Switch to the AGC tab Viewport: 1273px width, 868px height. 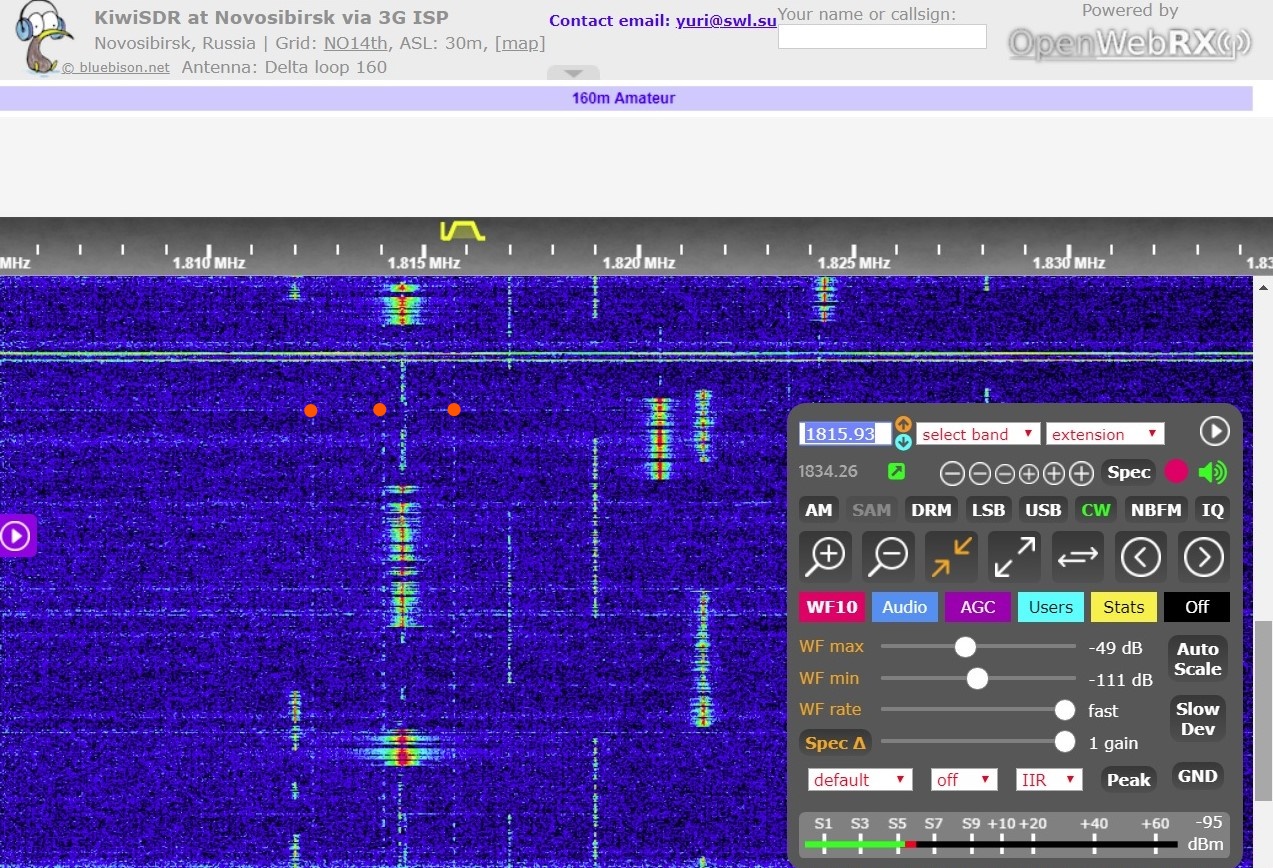point(977,607)
